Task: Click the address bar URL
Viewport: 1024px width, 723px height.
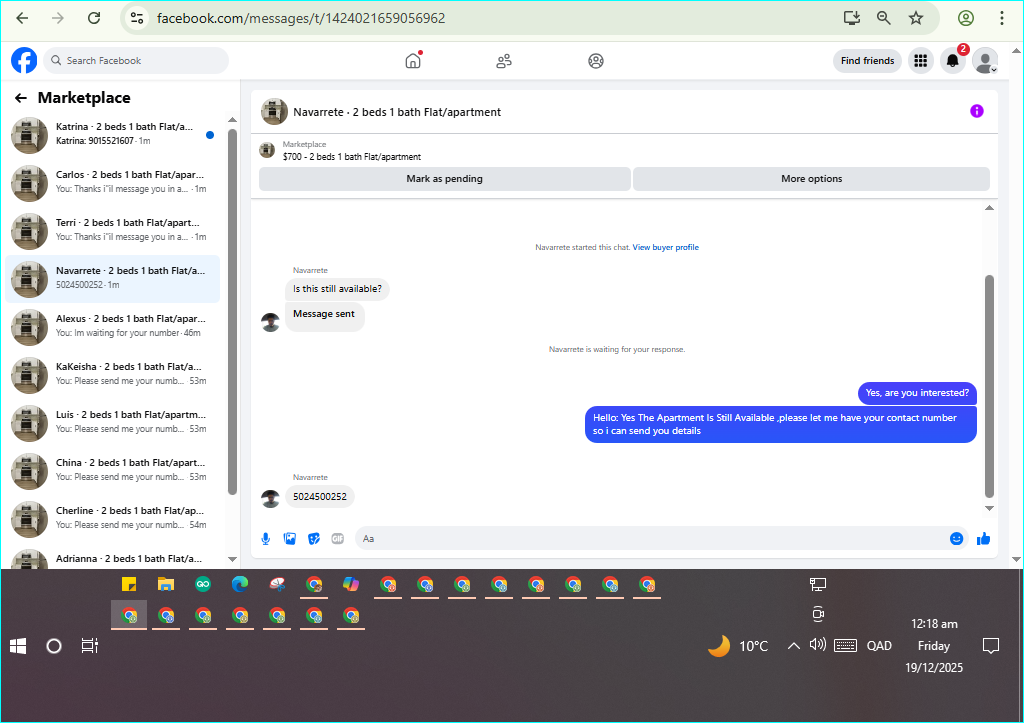Action: [x=301, y=18]
